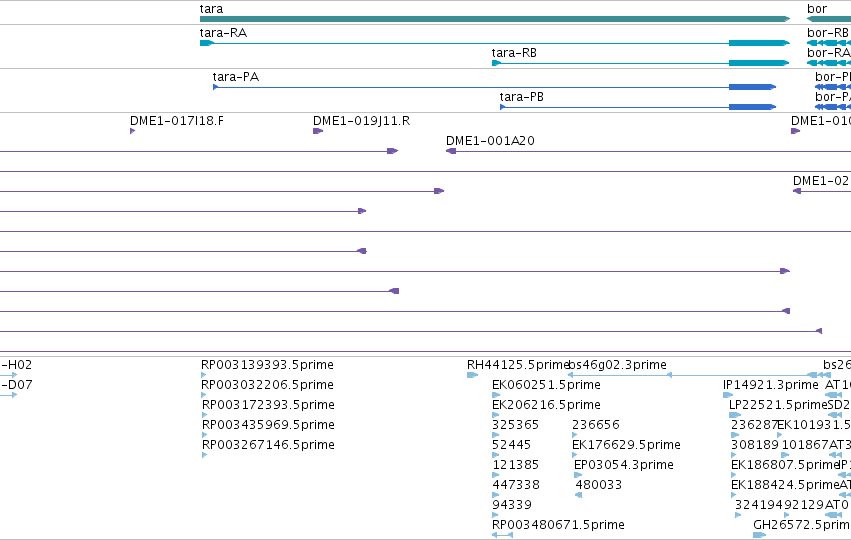Click the 101867 EST label
The width and height of the screenshot is (851, 540).
click(805, 445)
